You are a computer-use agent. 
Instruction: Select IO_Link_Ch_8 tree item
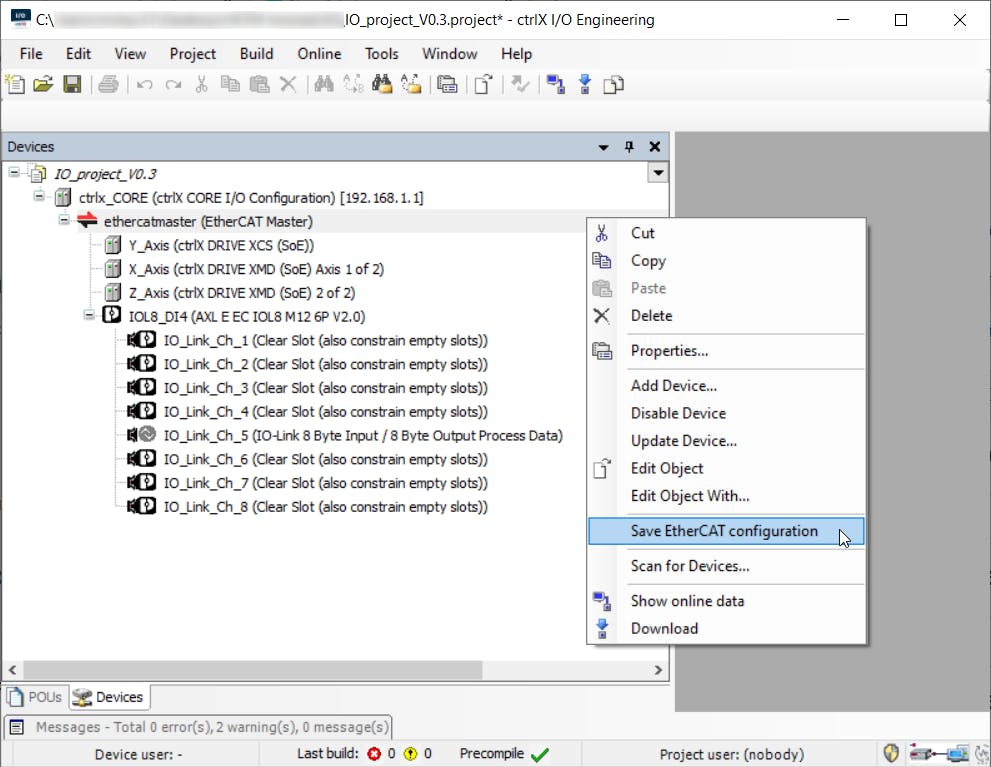point(325,507)
